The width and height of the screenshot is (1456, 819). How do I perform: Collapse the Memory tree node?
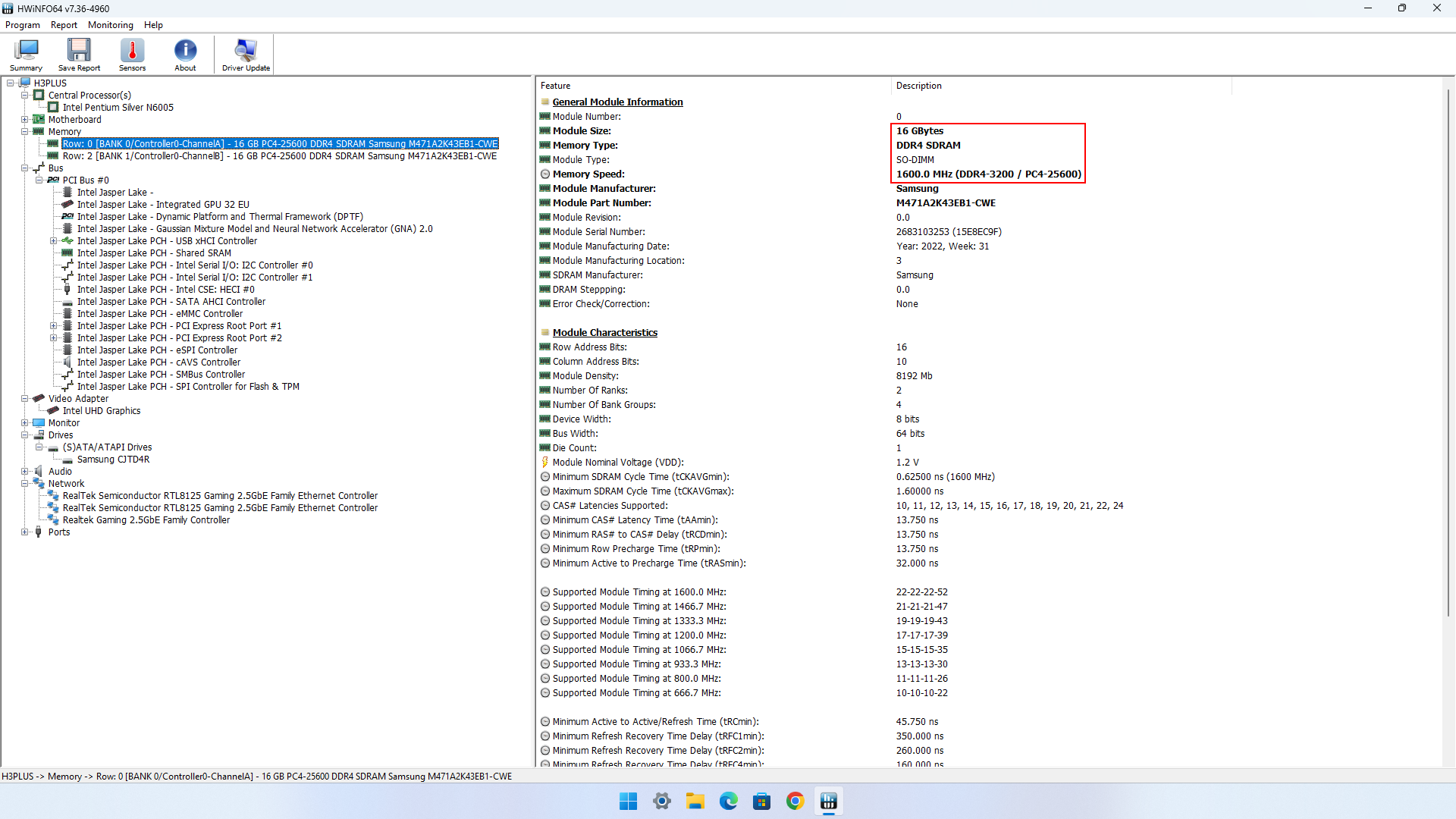[25, 132]
